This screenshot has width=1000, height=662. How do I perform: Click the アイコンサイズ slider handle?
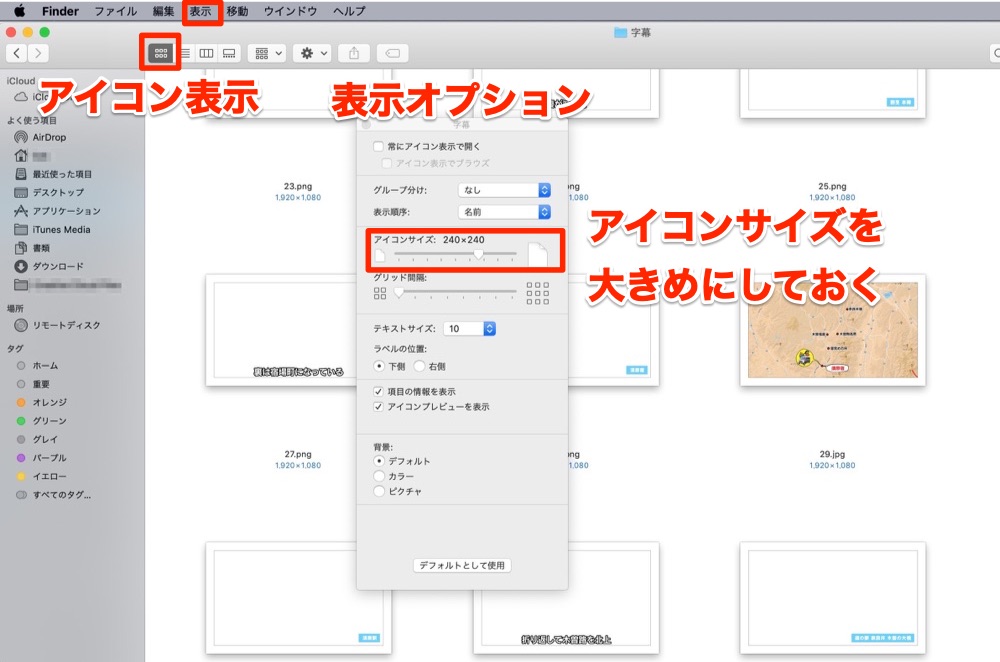[x=478, y=254]
